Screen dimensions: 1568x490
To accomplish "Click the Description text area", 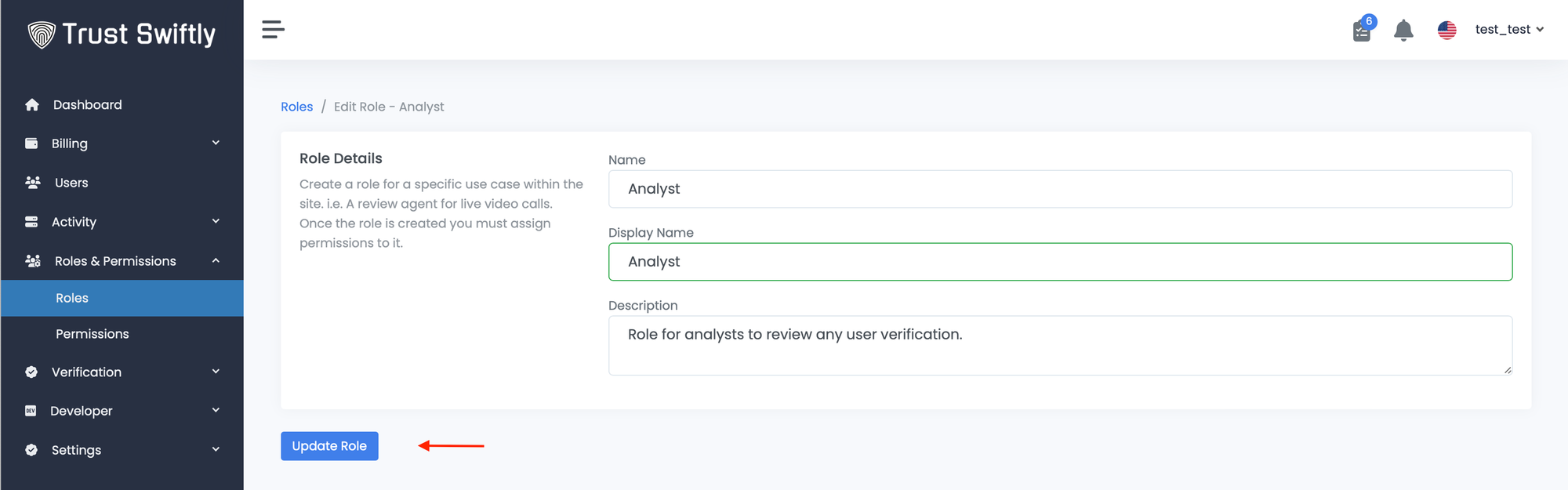I will click(x=1060, y=345).
